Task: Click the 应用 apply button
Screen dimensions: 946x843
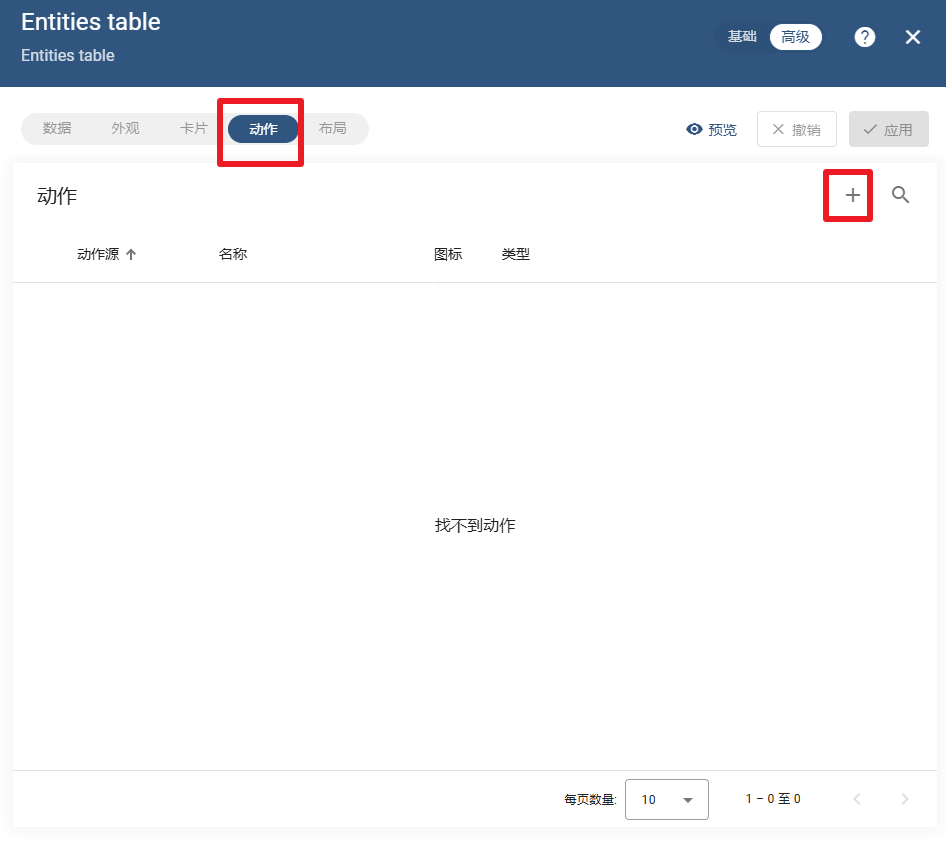Action: [888, 129]
